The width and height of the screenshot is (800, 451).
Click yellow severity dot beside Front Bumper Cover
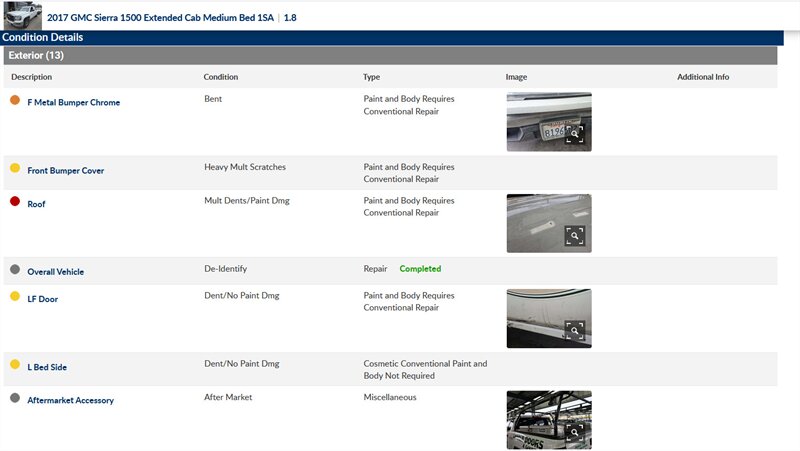15,168
